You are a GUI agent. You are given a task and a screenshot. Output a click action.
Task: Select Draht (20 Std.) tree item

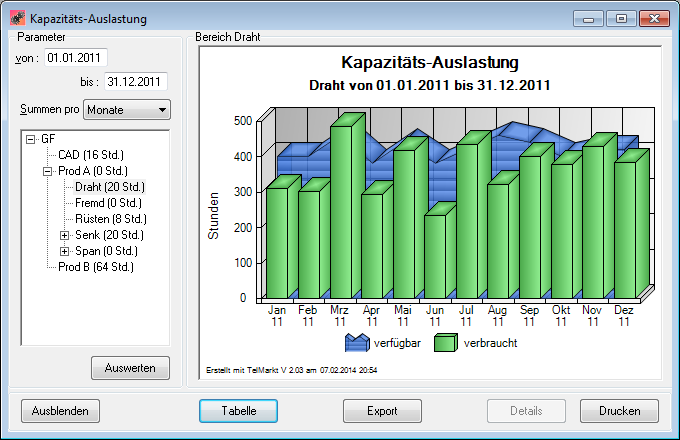[111, 187]
